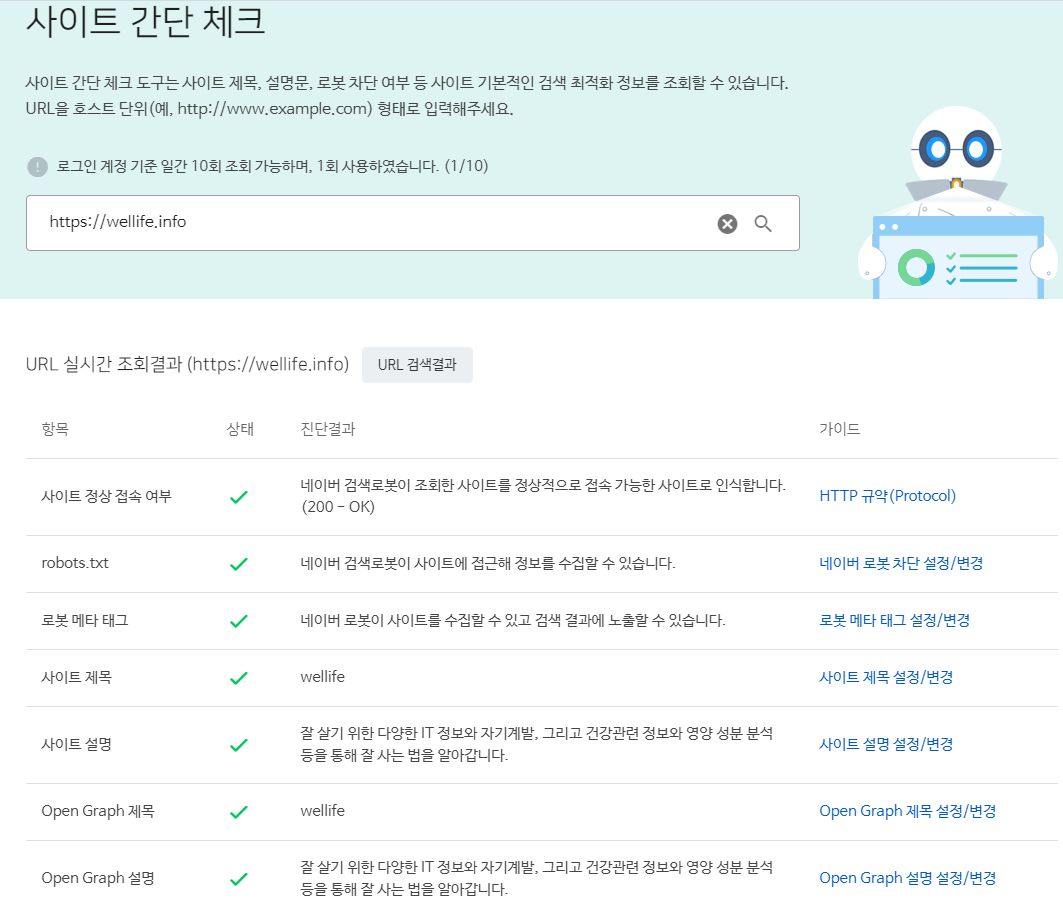The image size is (1063, 900).
Task: Open the 사이트 설명 설정/변경 link
Action: point(886,744)
